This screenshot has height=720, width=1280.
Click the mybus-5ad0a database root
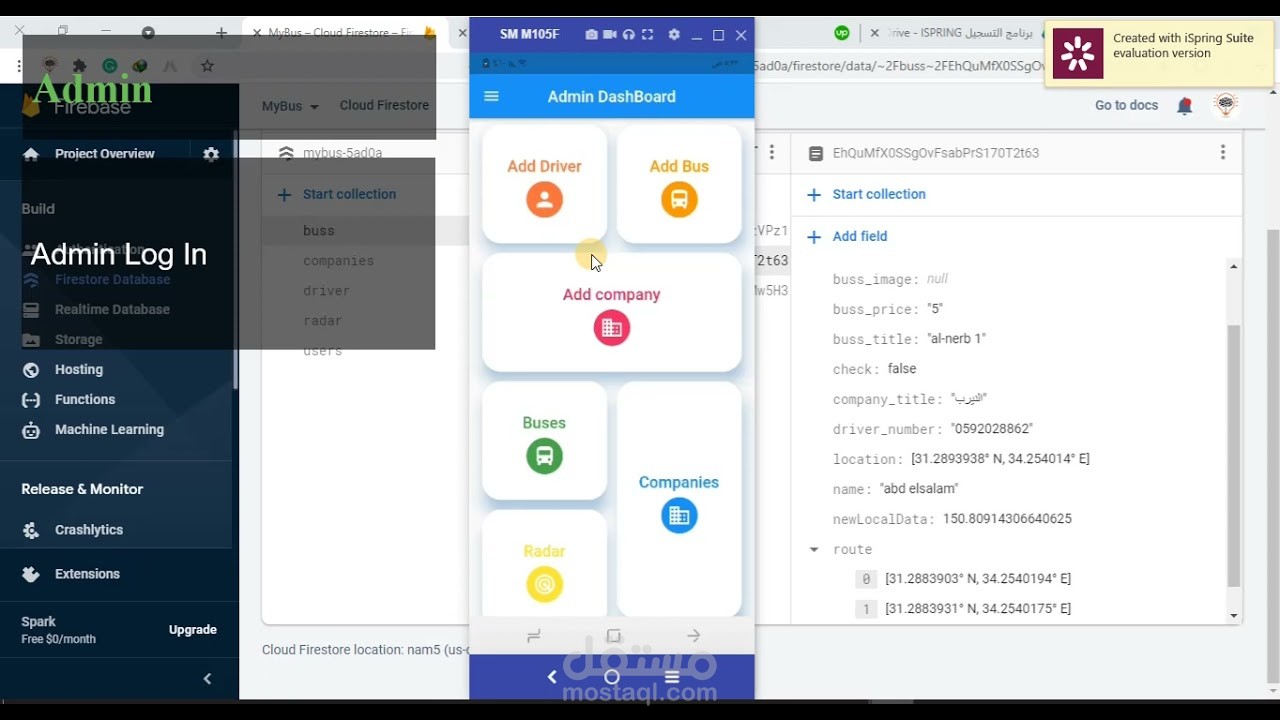coord(342,153)
